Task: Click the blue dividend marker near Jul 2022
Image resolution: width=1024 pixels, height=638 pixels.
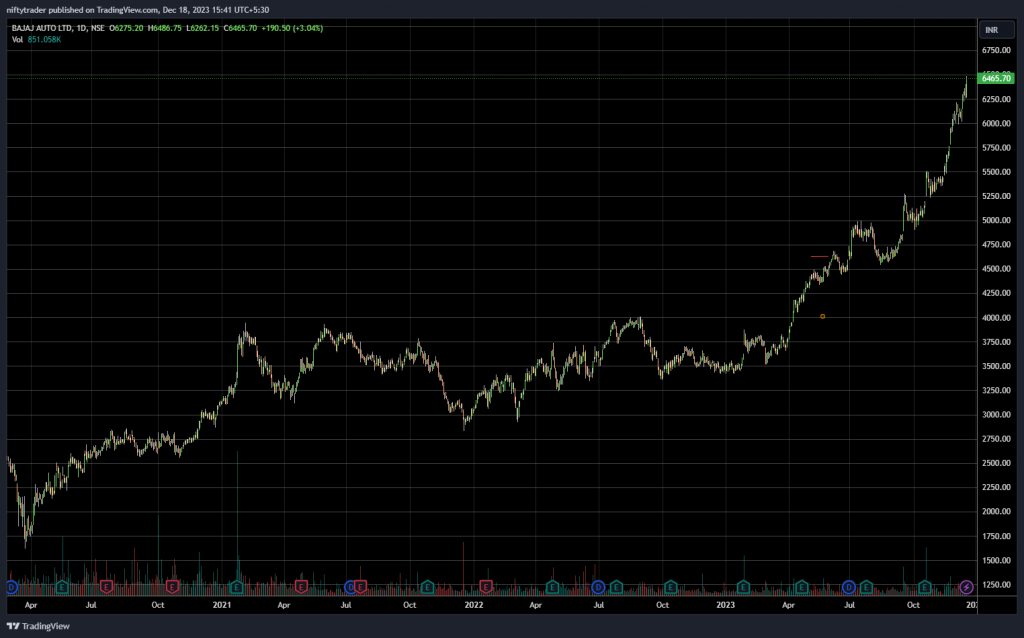Action: (x=598, y=587)
